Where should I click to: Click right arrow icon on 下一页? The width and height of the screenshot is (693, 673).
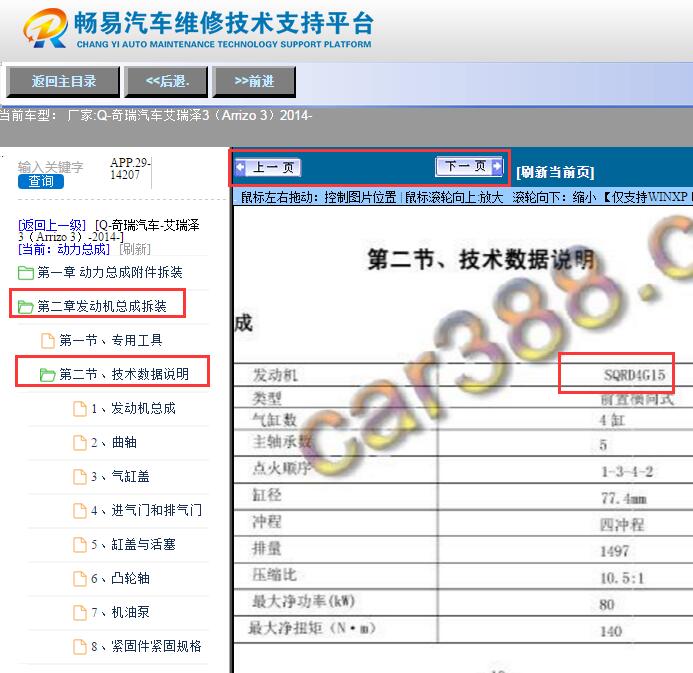[497, 167]
